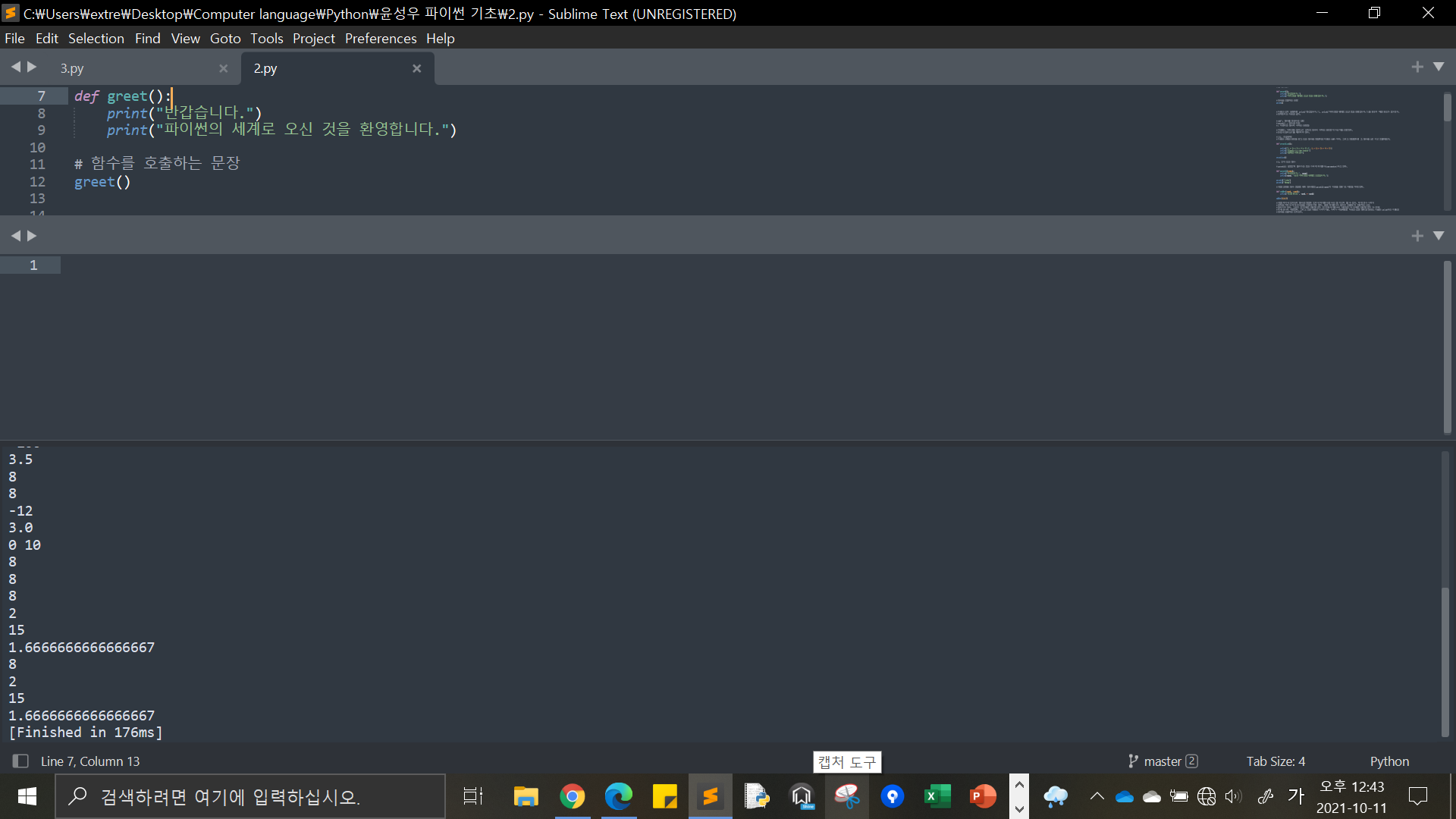Image resolution: width=1456 pixels, height=819 pixels.
Task: Click new tab plus in top pane
Action: (x=1417, y=67)
